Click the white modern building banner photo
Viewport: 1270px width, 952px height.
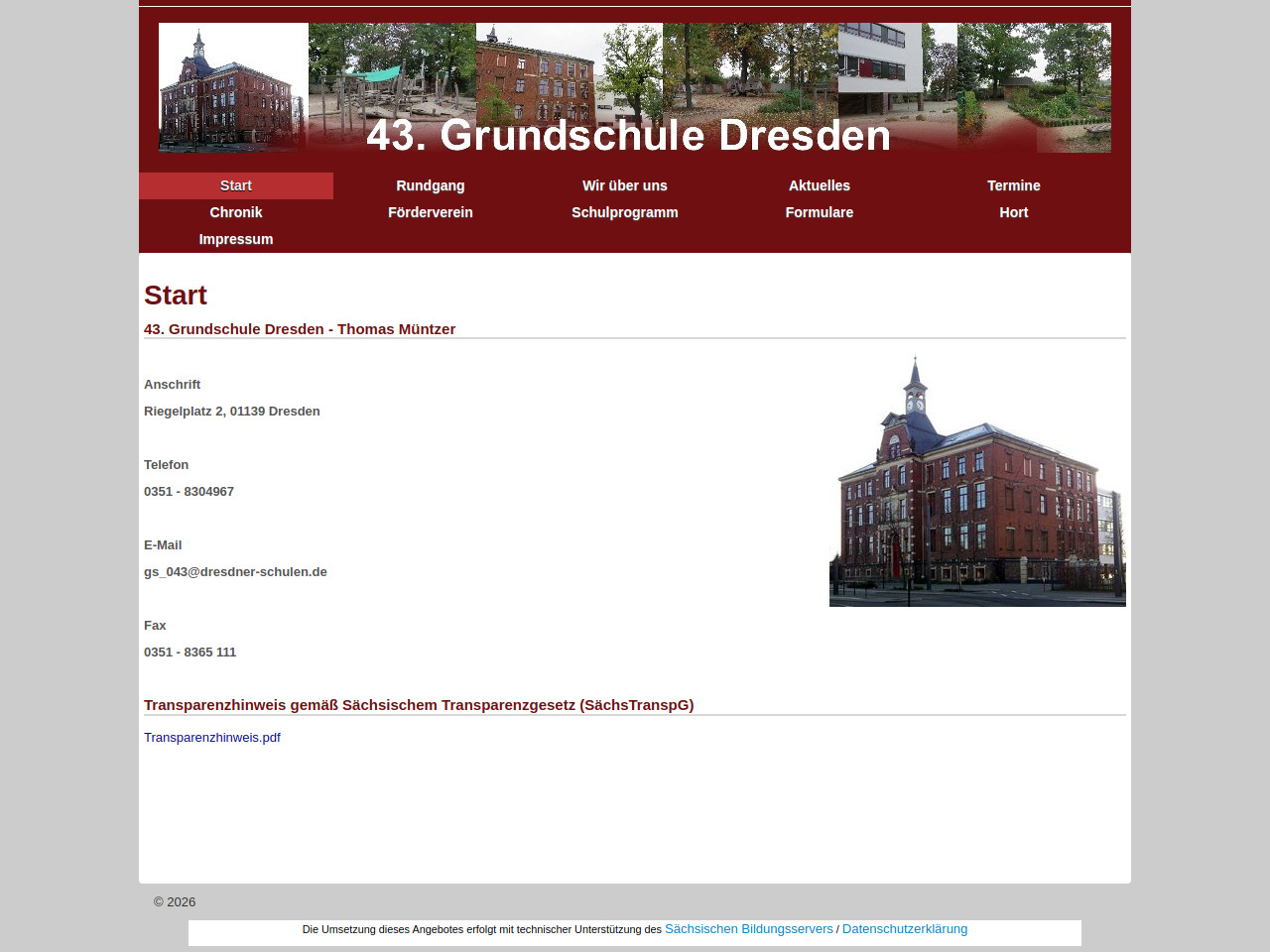coord(879,59)
